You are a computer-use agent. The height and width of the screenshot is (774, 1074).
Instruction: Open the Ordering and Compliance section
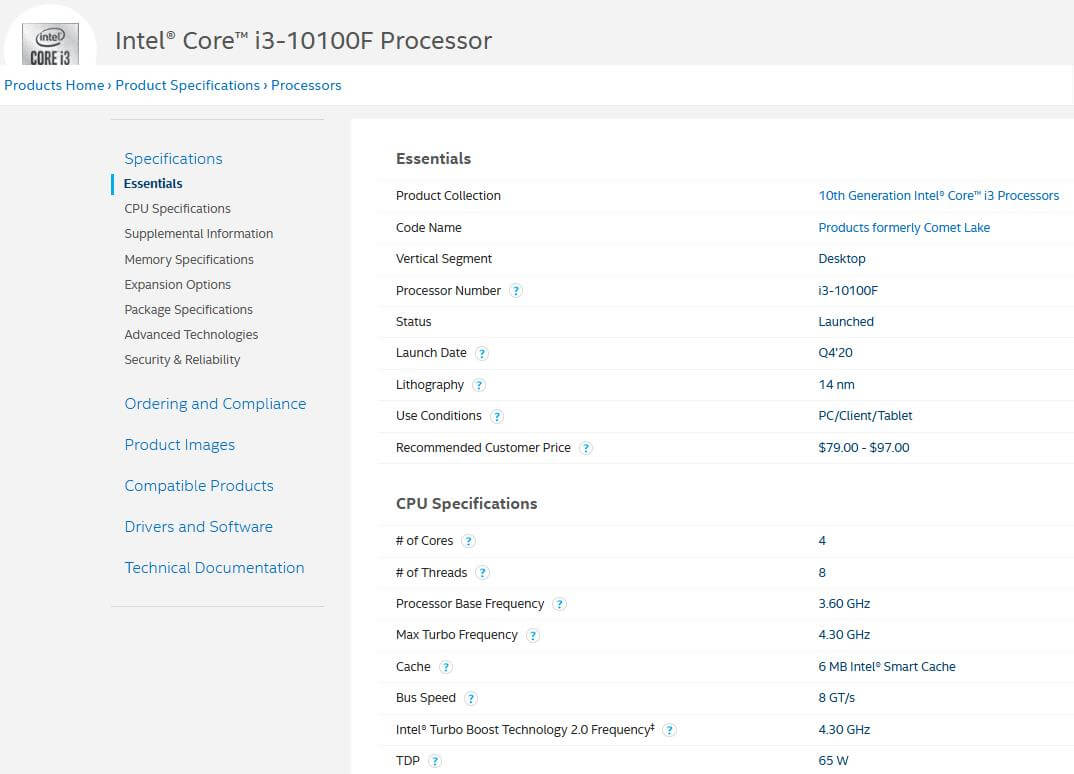coord(215,404)
